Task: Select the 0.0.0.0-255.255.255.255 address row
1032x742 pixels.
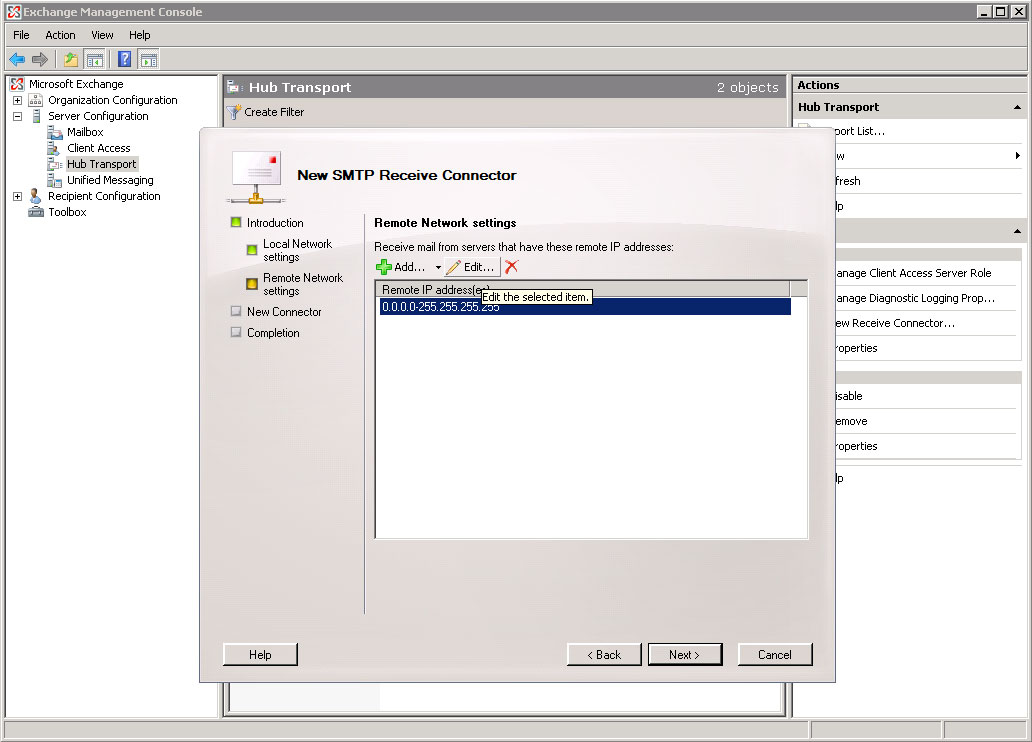Action: (x=585, y=307)
